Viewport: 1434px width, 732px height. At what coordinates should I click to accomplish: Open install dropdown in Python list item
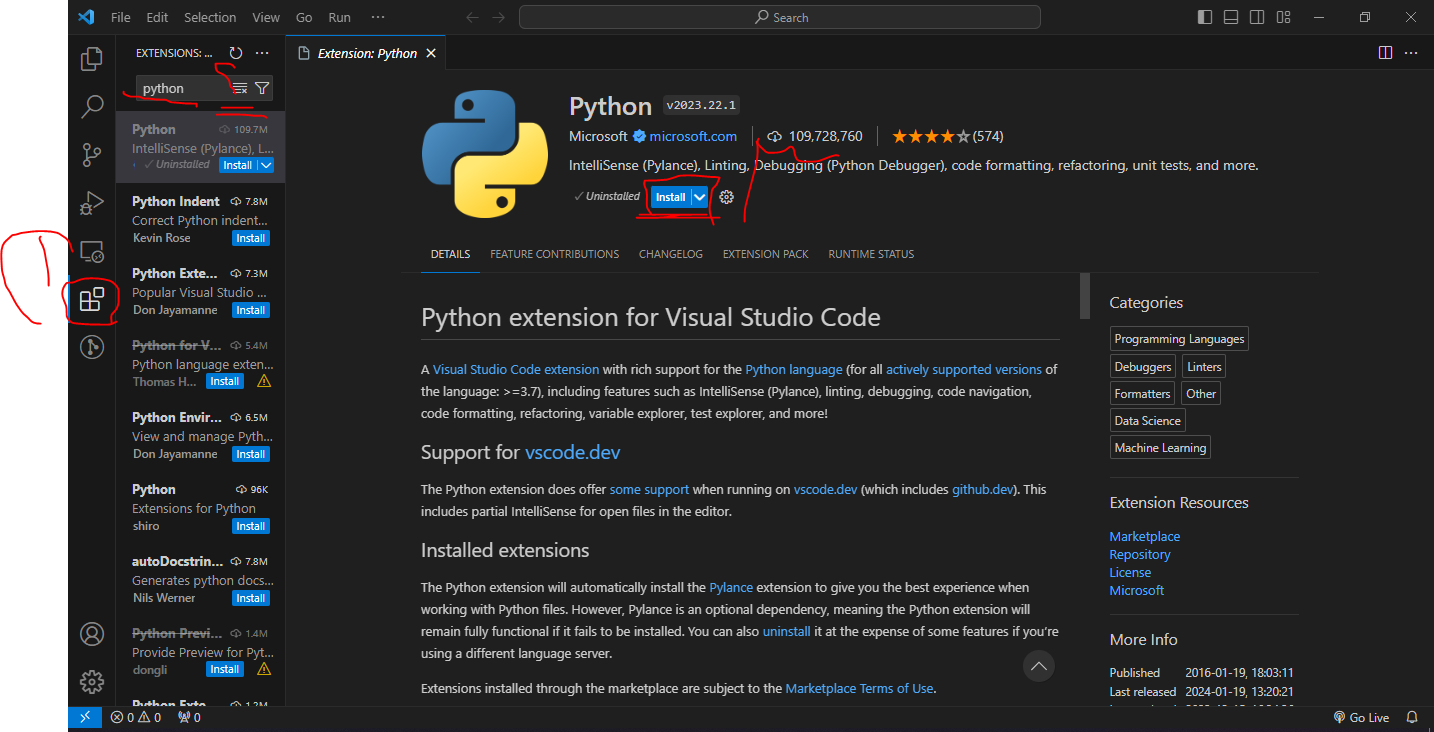265,165
